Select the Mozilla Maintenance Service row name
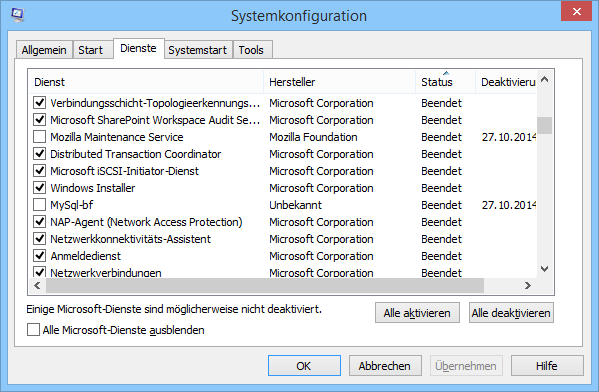 click(x=117, y=137)
